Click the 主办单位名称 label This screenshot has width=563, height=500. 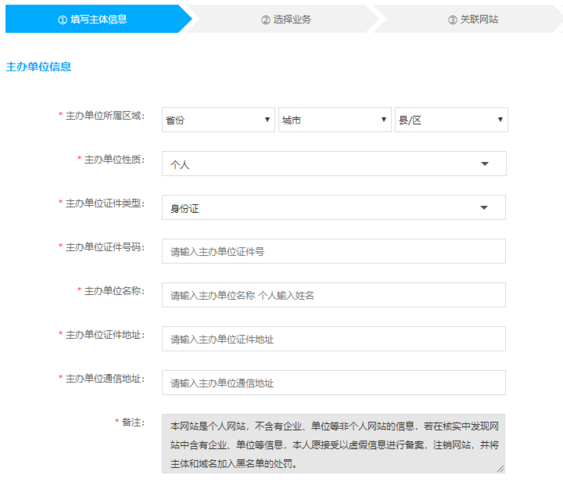(x=114, y=291)
